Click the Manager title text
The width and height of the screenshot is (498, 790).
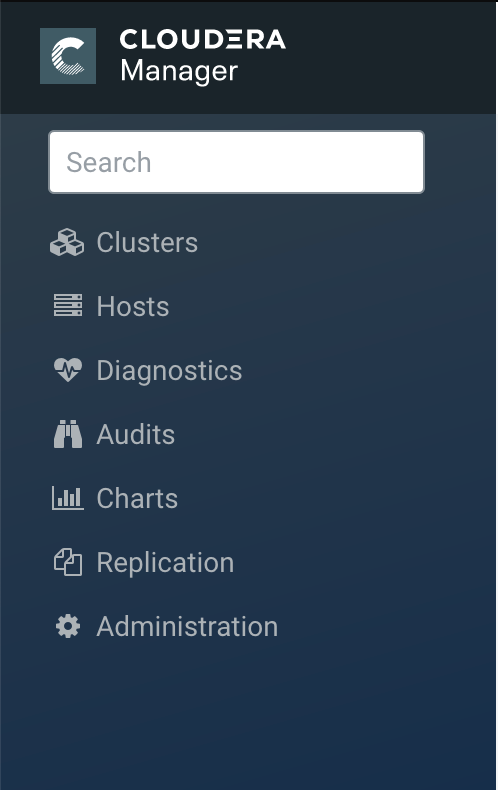coord(179,71)
